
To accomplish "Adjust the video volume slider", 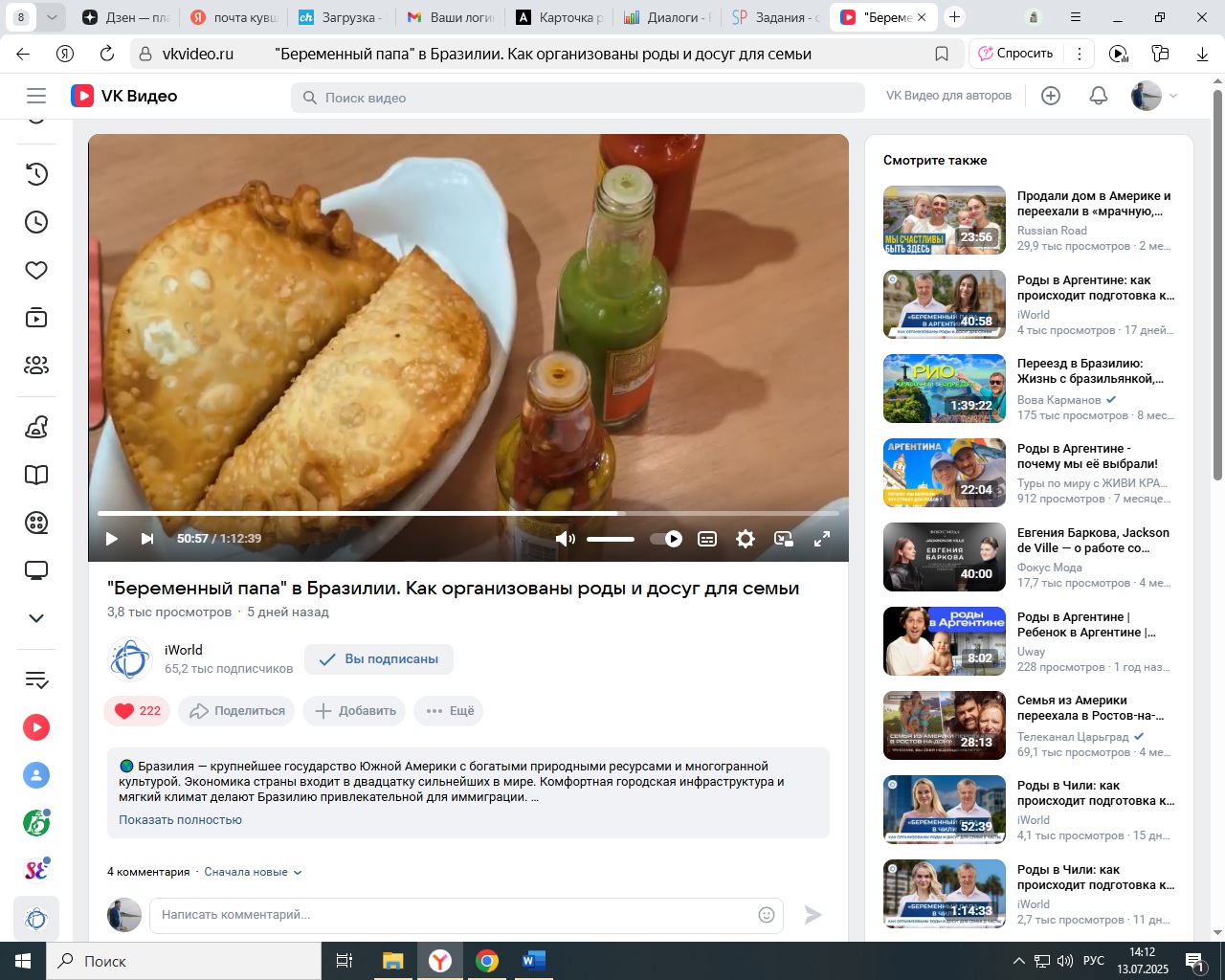I will [x=611, y=539].
